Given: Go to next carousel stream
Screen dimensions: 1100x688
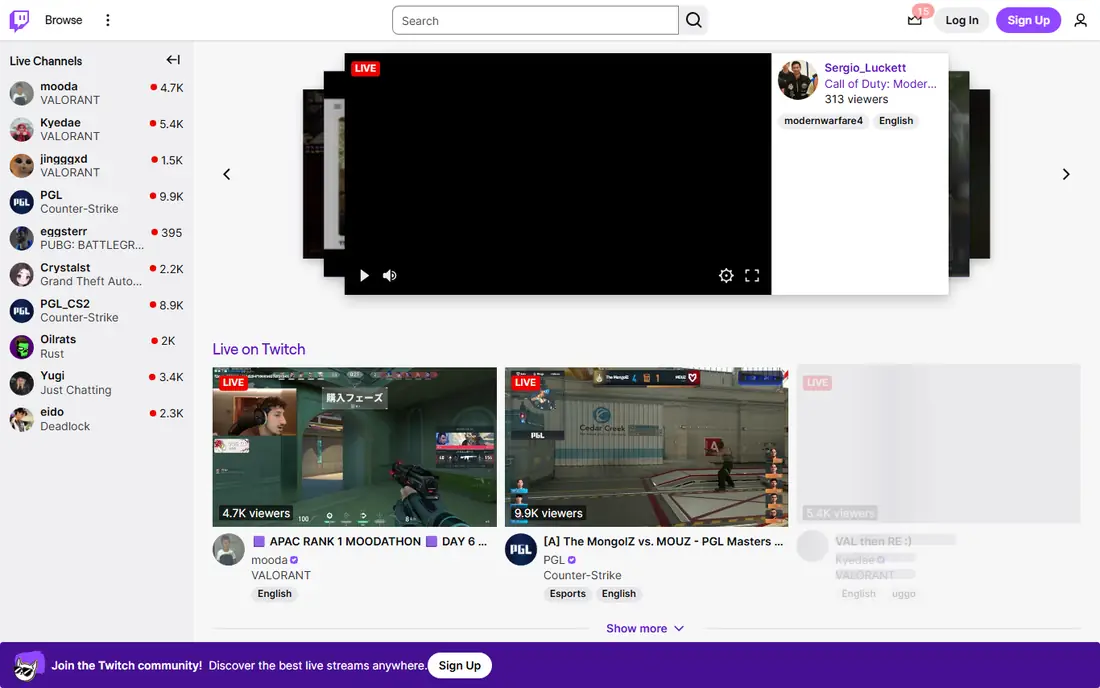Looking at the screenshot, I should (1066, 174).
